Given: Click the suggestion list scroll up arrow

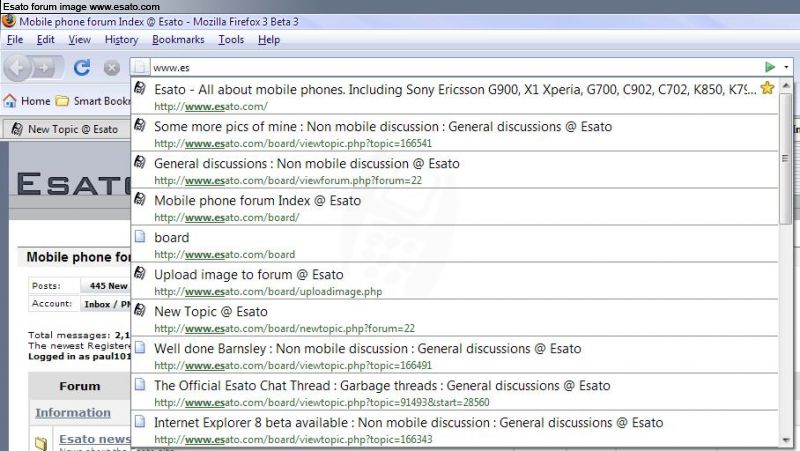Looking at the screenshot, I should (786, 85).
